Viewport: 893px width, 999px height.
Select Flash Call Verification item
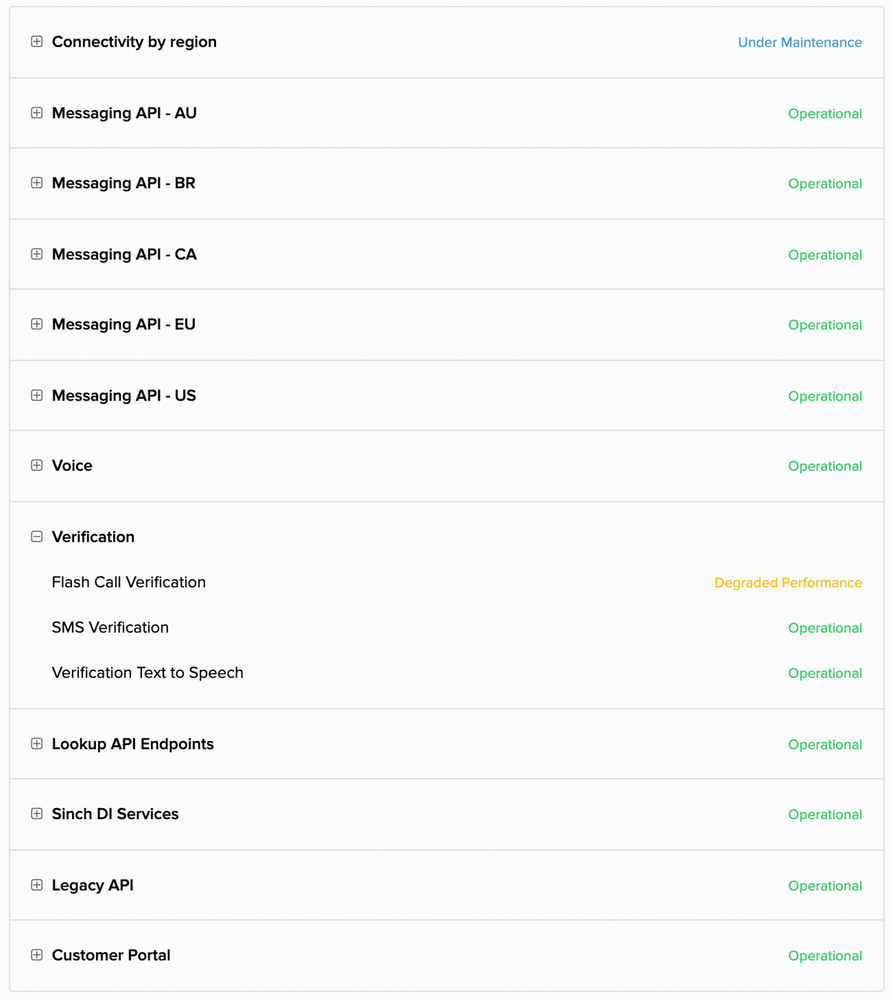[129, 582]
